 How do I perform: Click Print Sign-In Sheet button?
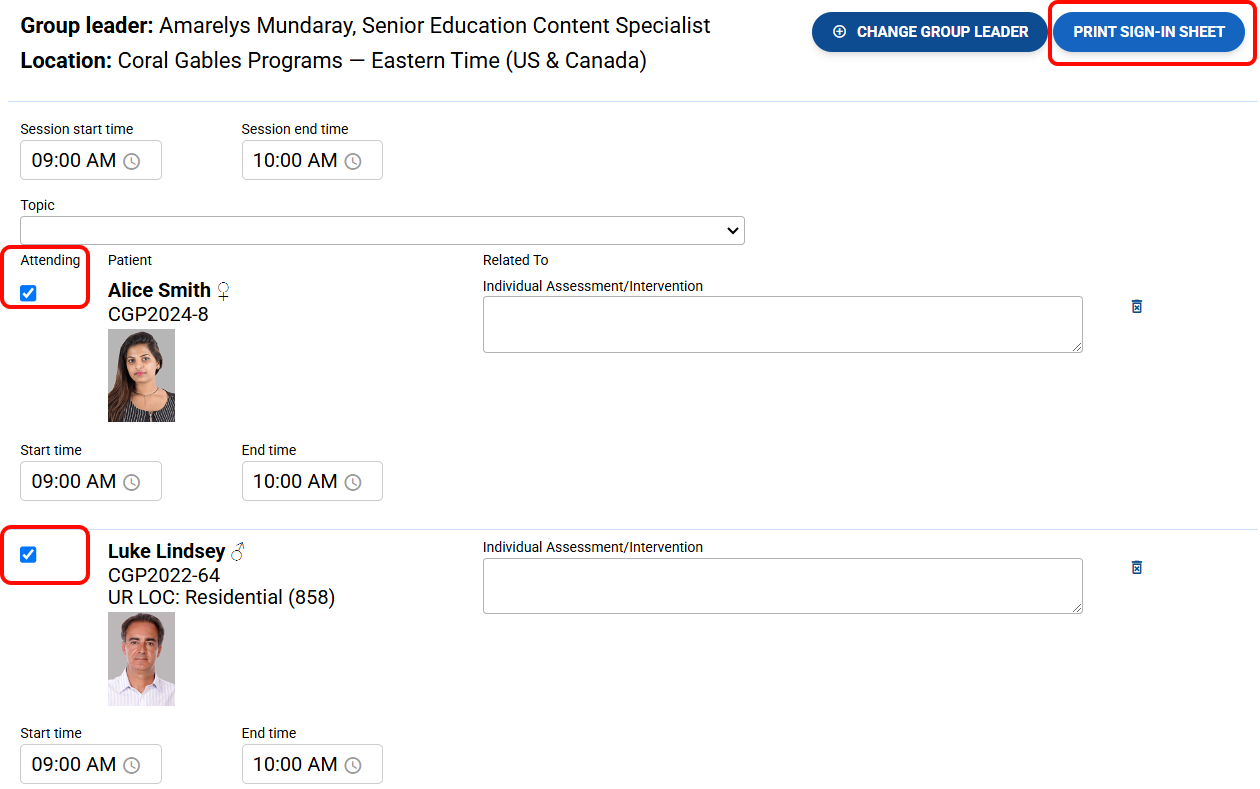[1148, 32]
